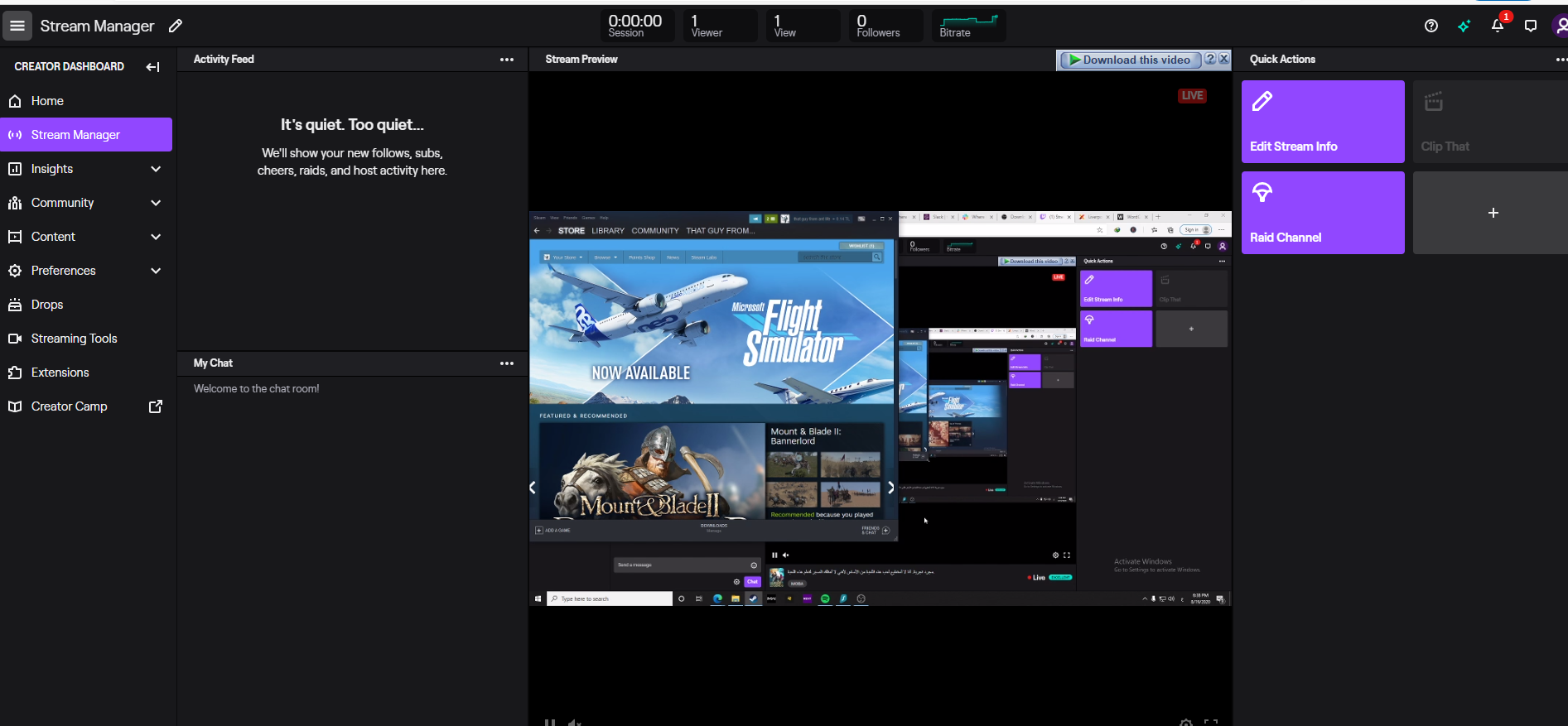Click the Raid Channel quick action
Image resolution: width=1568 pixels, height=726 pixels.
[x=1322, y=213]
